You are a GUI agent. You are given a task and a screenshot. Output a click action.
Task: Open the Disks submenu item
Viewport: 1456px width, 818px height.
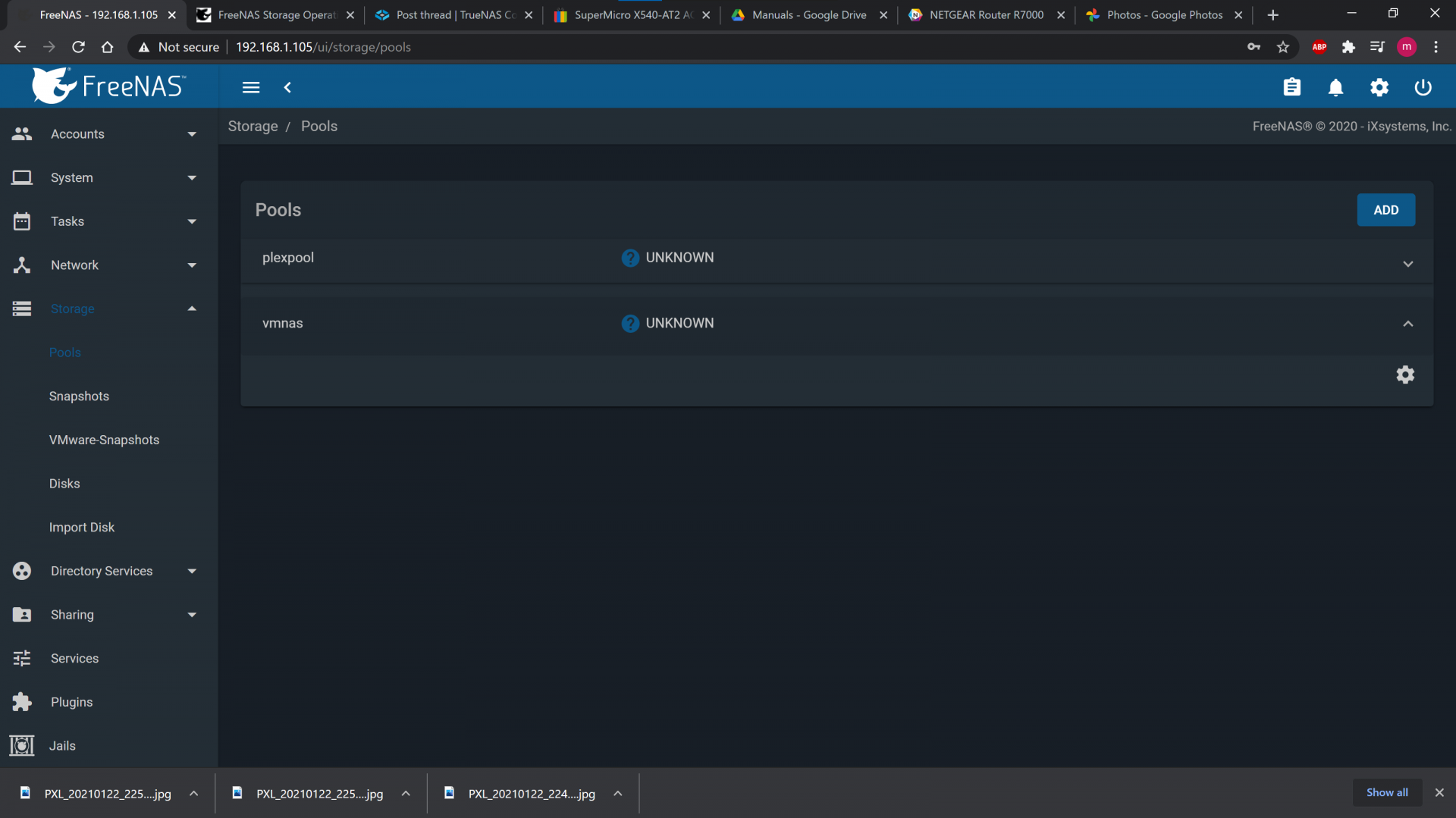pos(64,484)
